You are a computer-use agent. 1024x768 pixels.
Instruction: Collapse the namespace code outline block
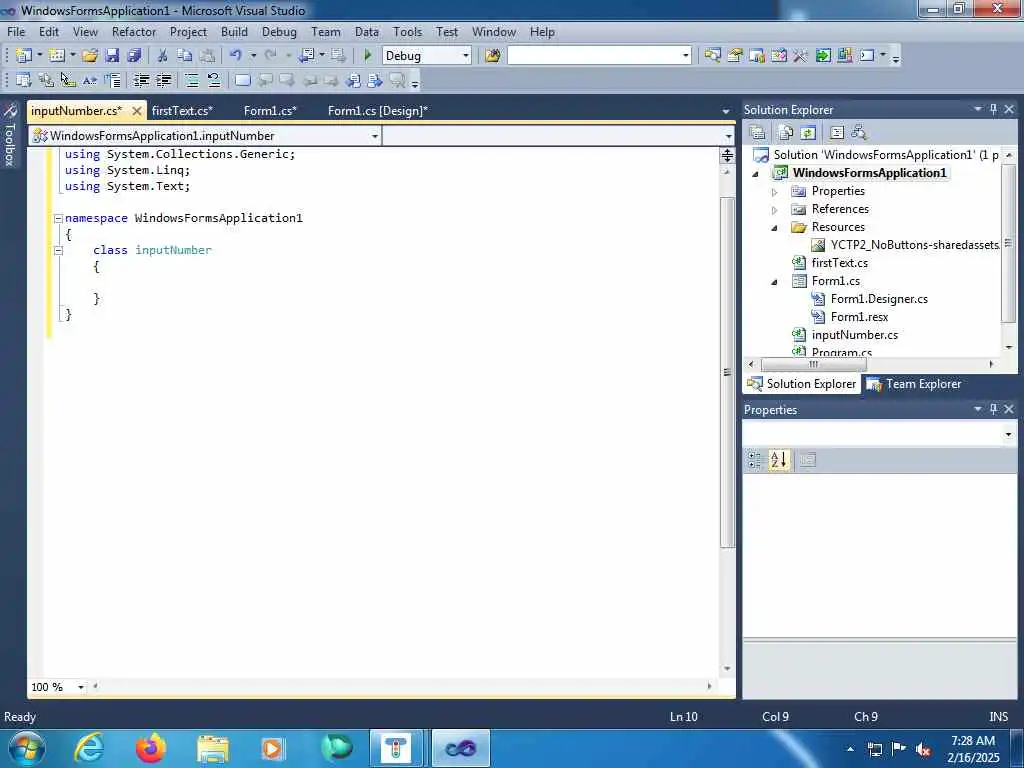(58, 218)
